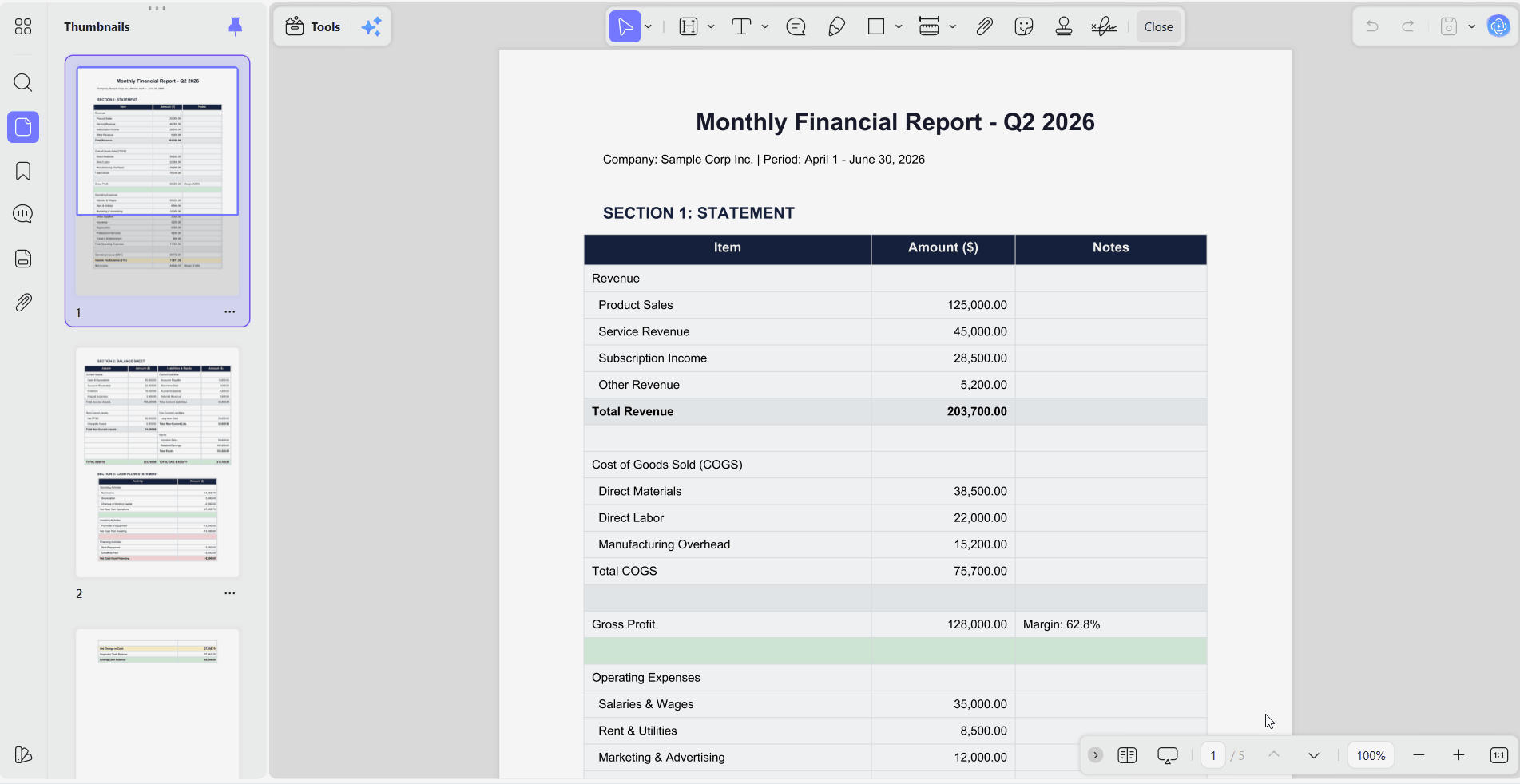
Task: Launch the AI sparkle assistant
Action: (371, 27)
